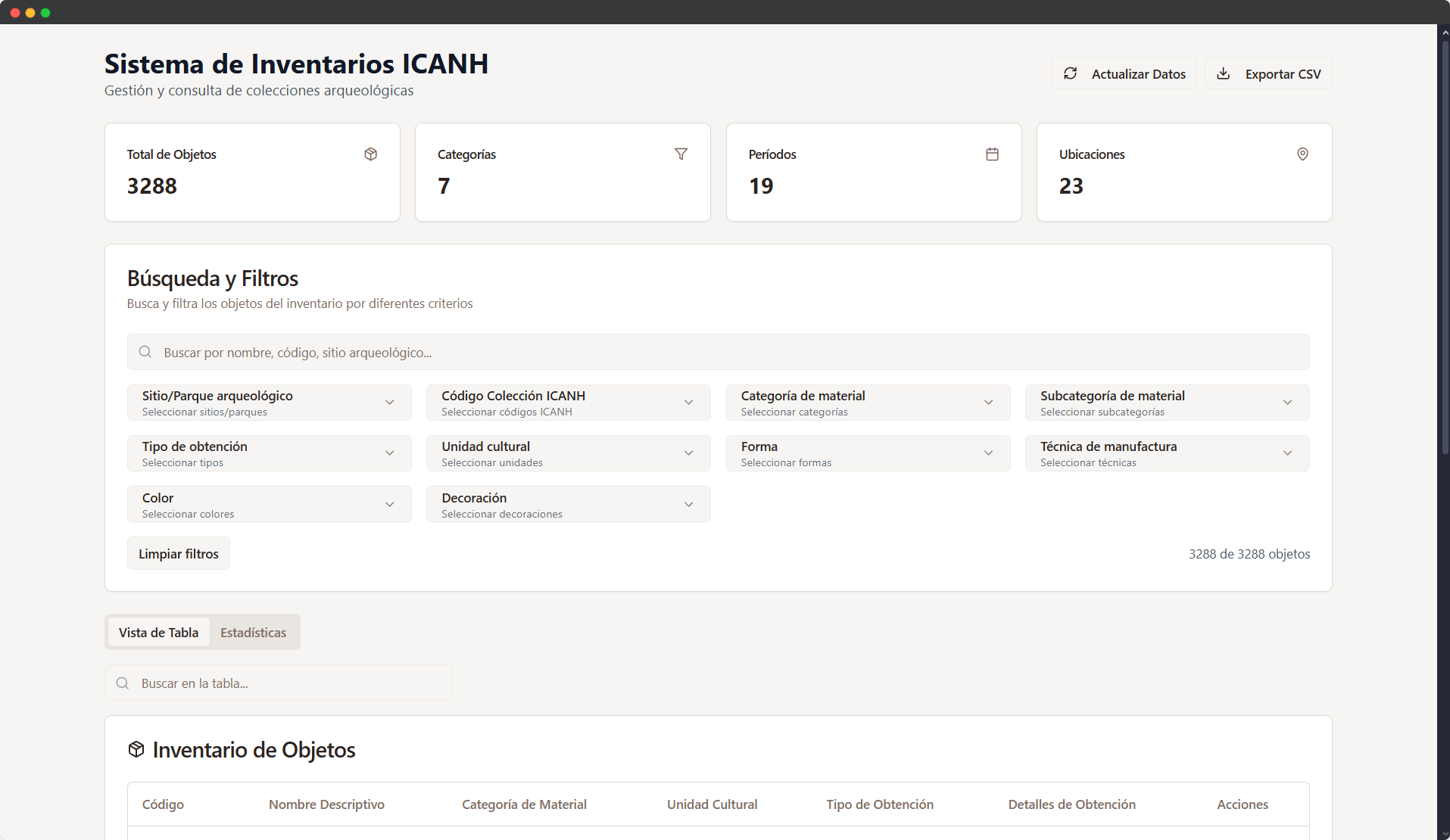The image size is (1450, 840).
Task: Click the calendar icon on Períodos card
Action: point(992,154)
